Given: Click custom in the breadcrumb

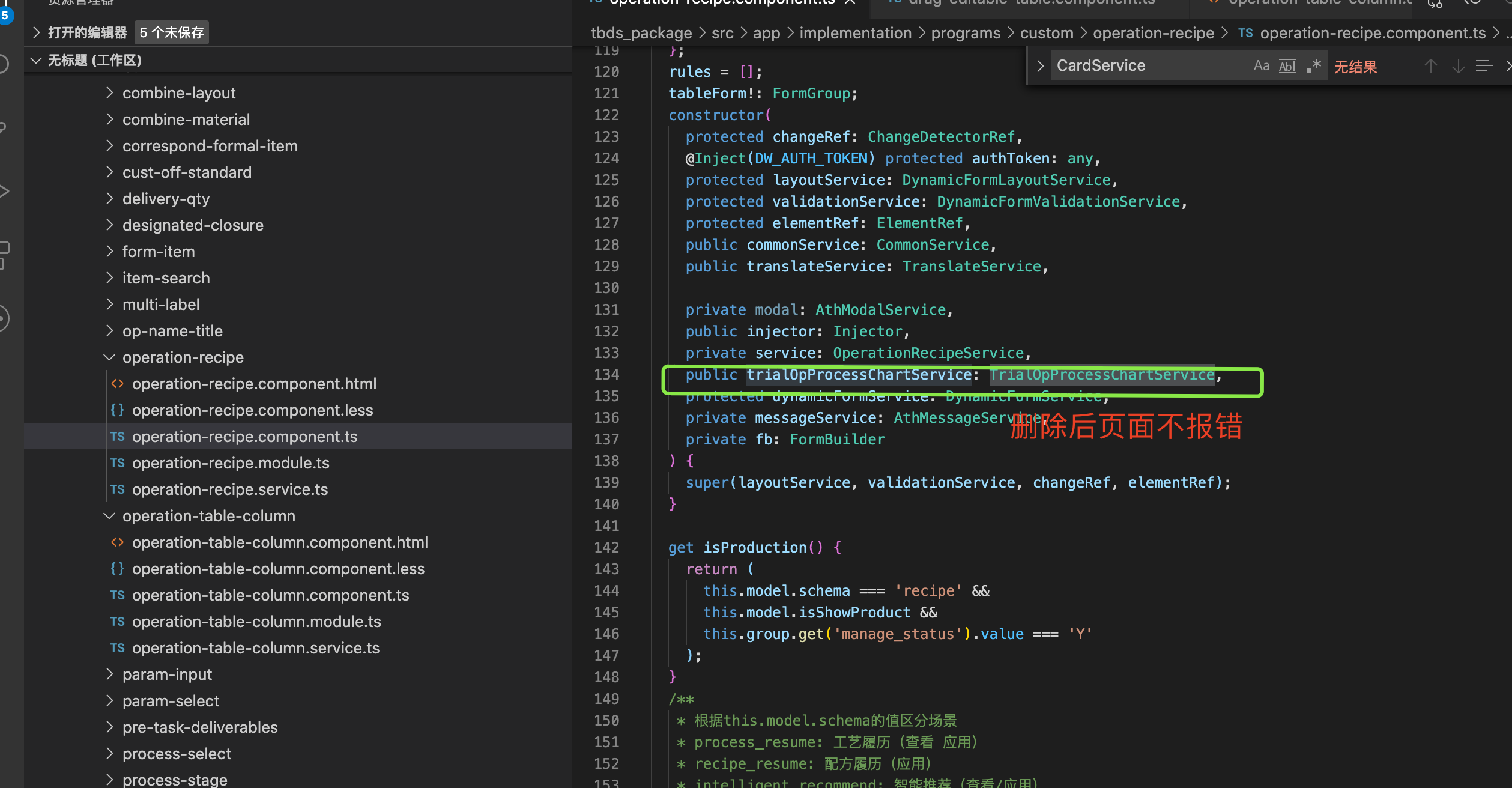Looking at the screenshot, I should point(1047,33).
